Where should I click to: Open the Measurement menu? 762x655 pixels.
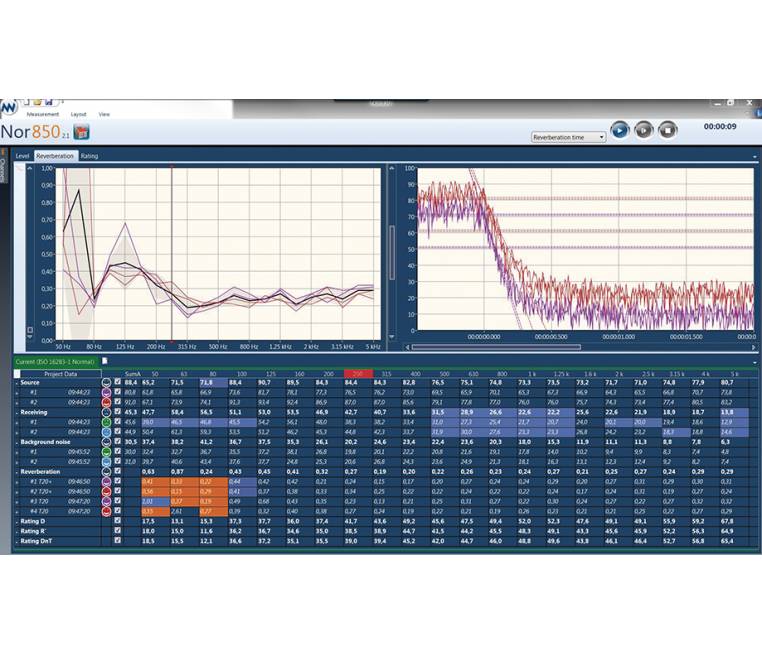point(42,114)
